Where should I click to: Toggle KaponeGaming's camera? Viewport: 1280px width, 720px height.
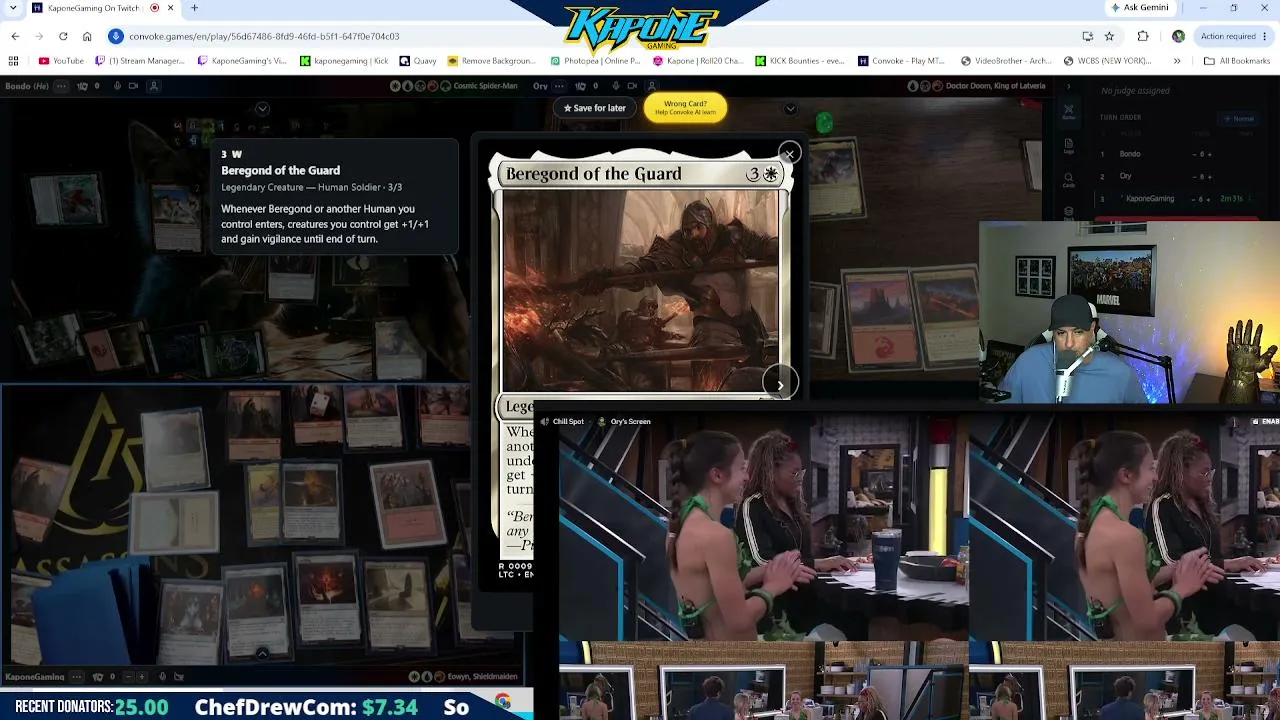coord(179,677)
